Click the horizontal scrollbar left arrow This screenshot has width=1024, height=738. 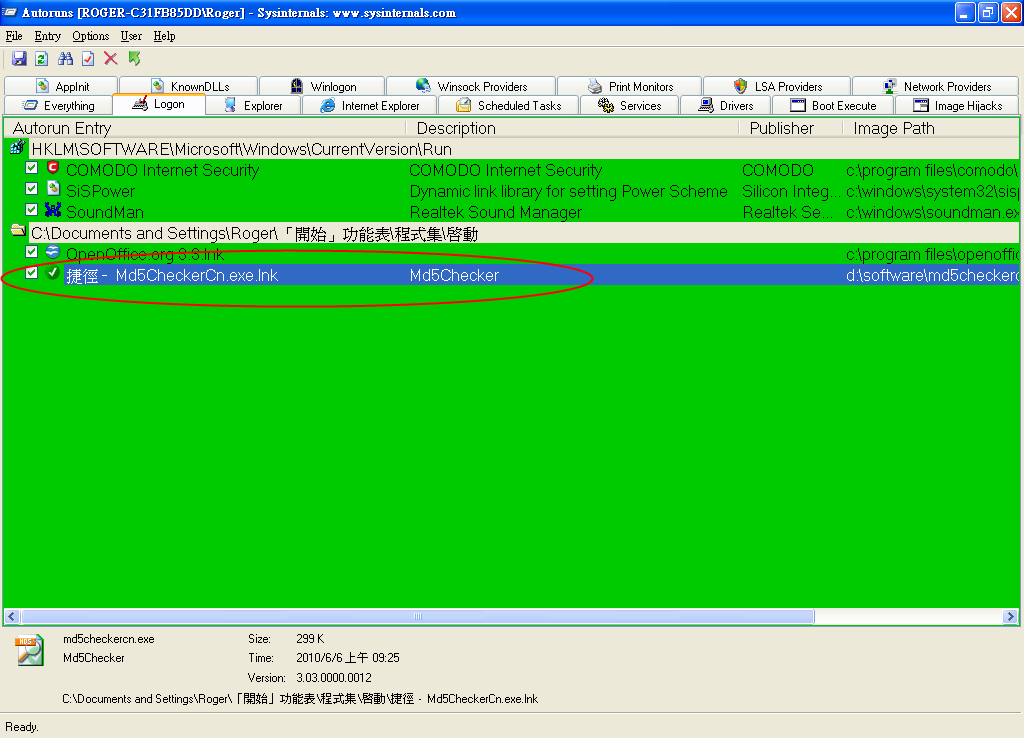(x=12, y=616)
